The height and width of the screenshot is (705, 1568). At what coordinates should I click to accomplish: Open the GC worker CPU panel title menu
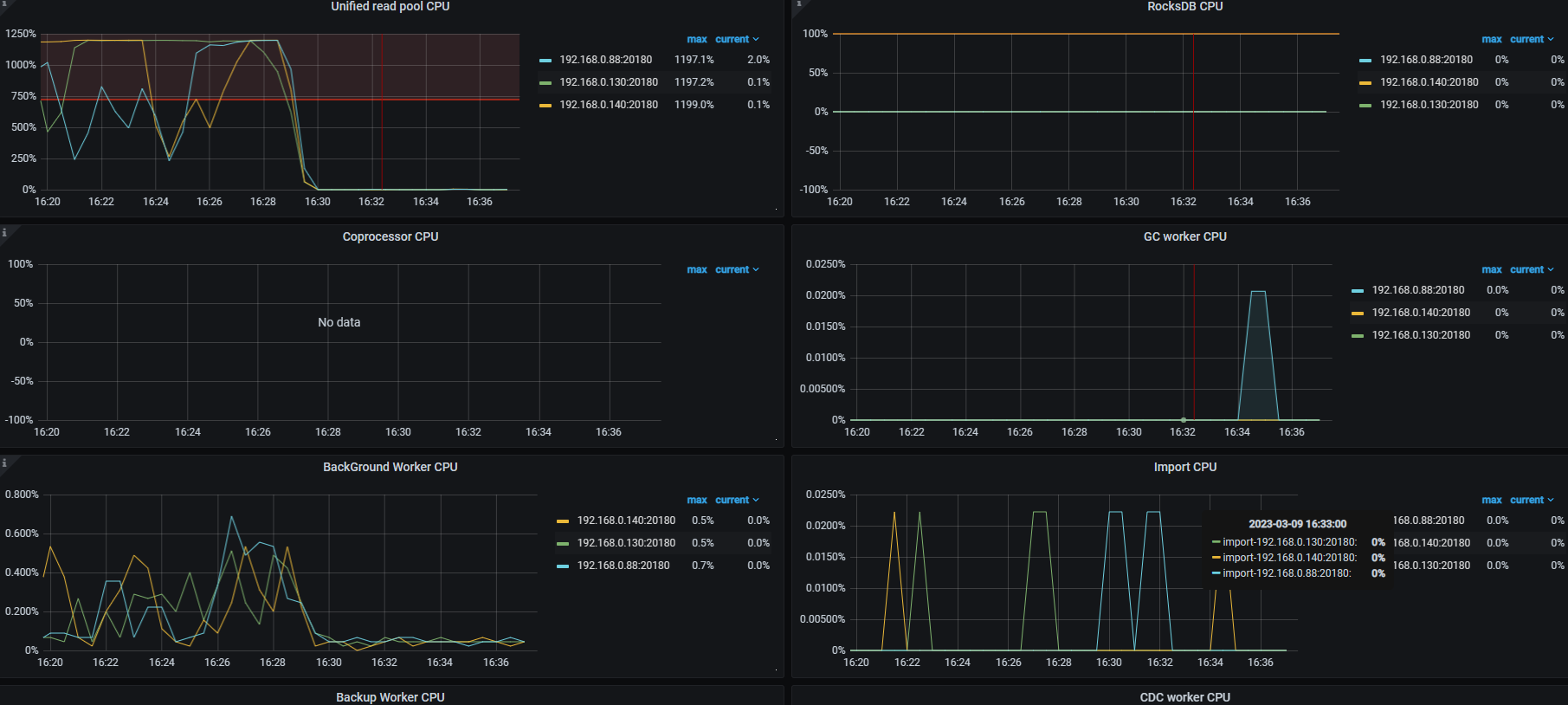click(1184, 236)
